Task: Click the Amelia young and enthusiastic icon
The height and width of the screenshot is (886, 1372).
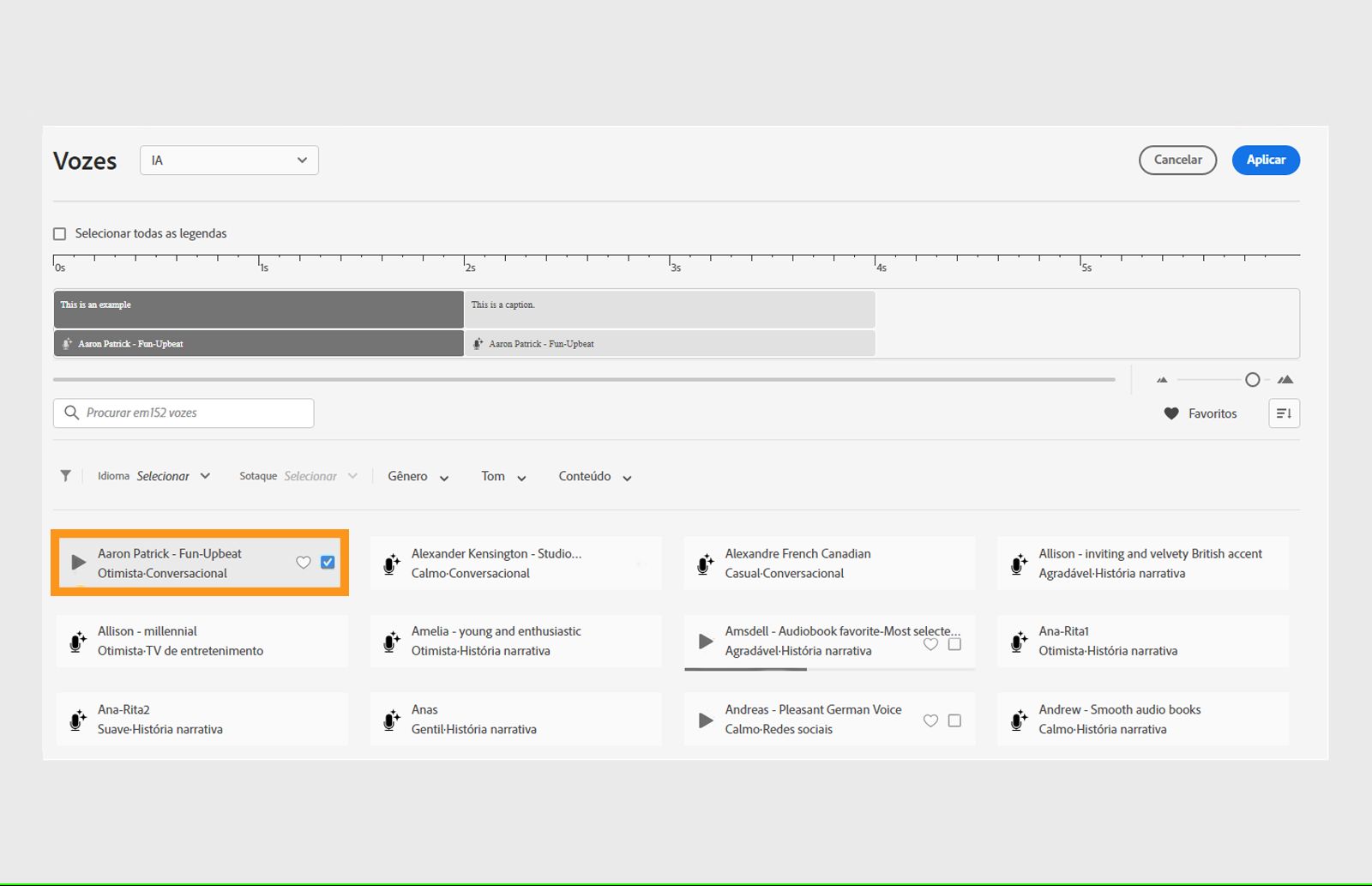Action: 392,642
